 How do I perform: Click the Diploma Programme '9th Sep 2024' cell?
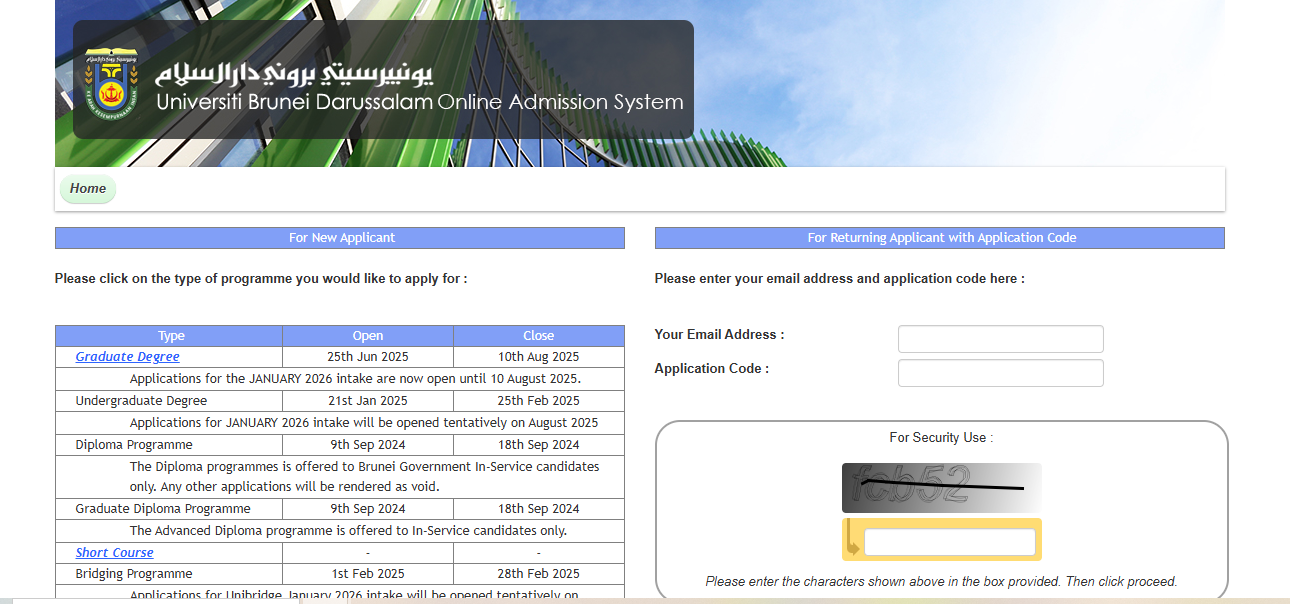[368, 445]
